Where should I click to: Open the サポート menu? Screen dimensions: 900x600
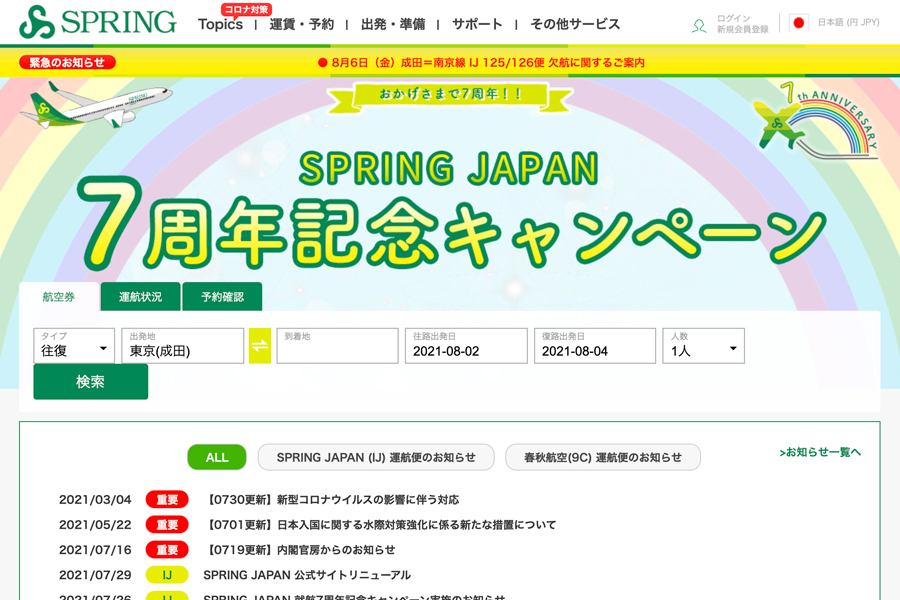[x=477, y=24]
